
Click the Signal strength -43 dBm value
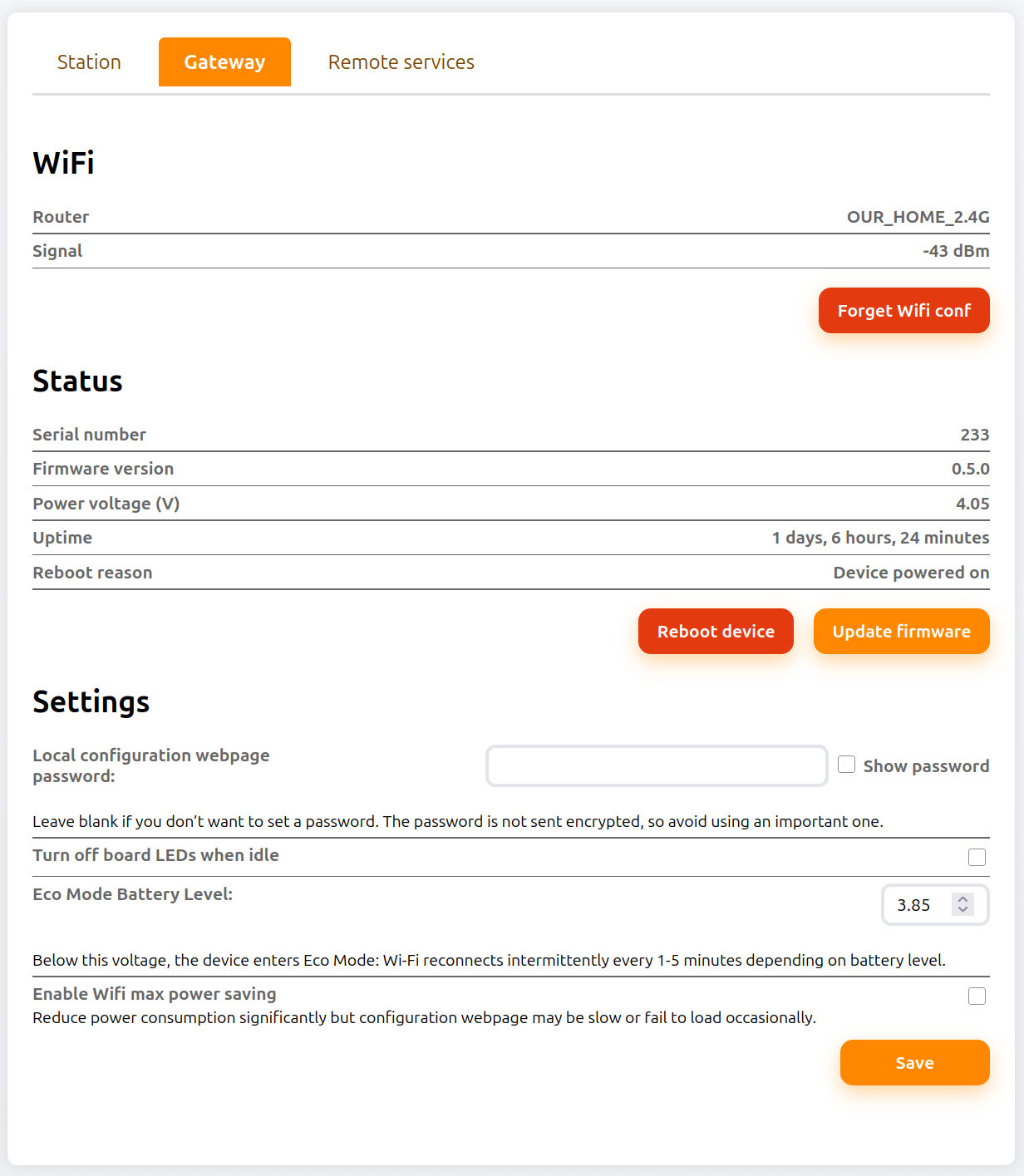point(956,251)
